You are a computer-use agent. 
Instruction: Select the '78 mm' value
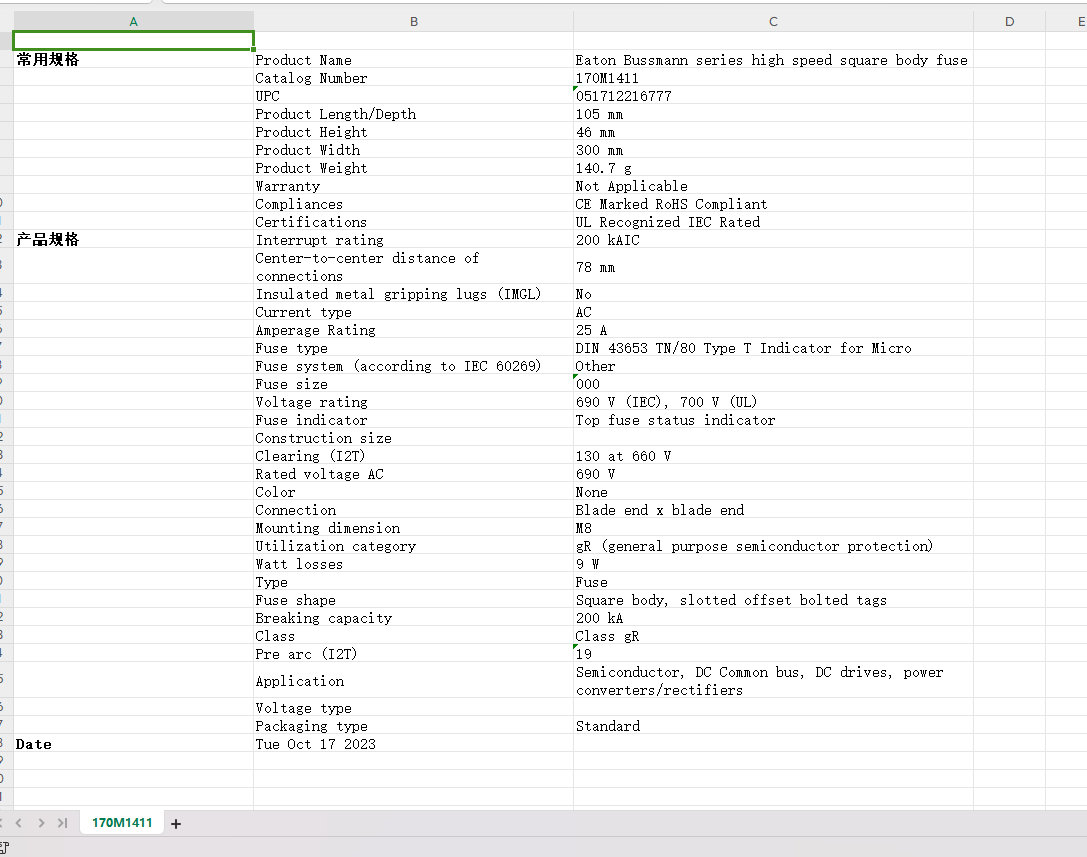pos(774,267)
